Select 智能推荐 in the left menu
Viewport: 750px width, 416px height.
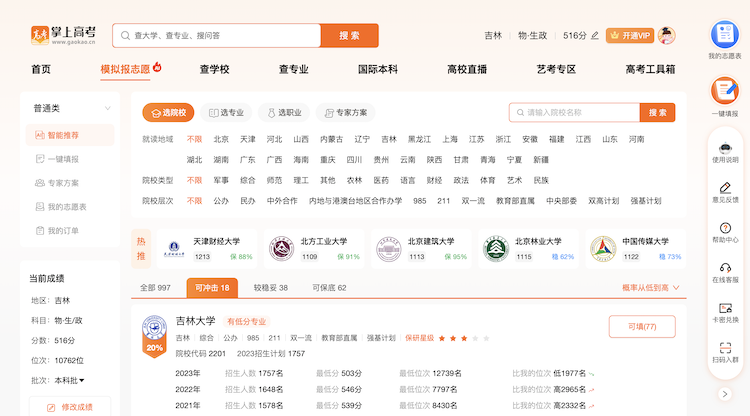coord(70,135)
